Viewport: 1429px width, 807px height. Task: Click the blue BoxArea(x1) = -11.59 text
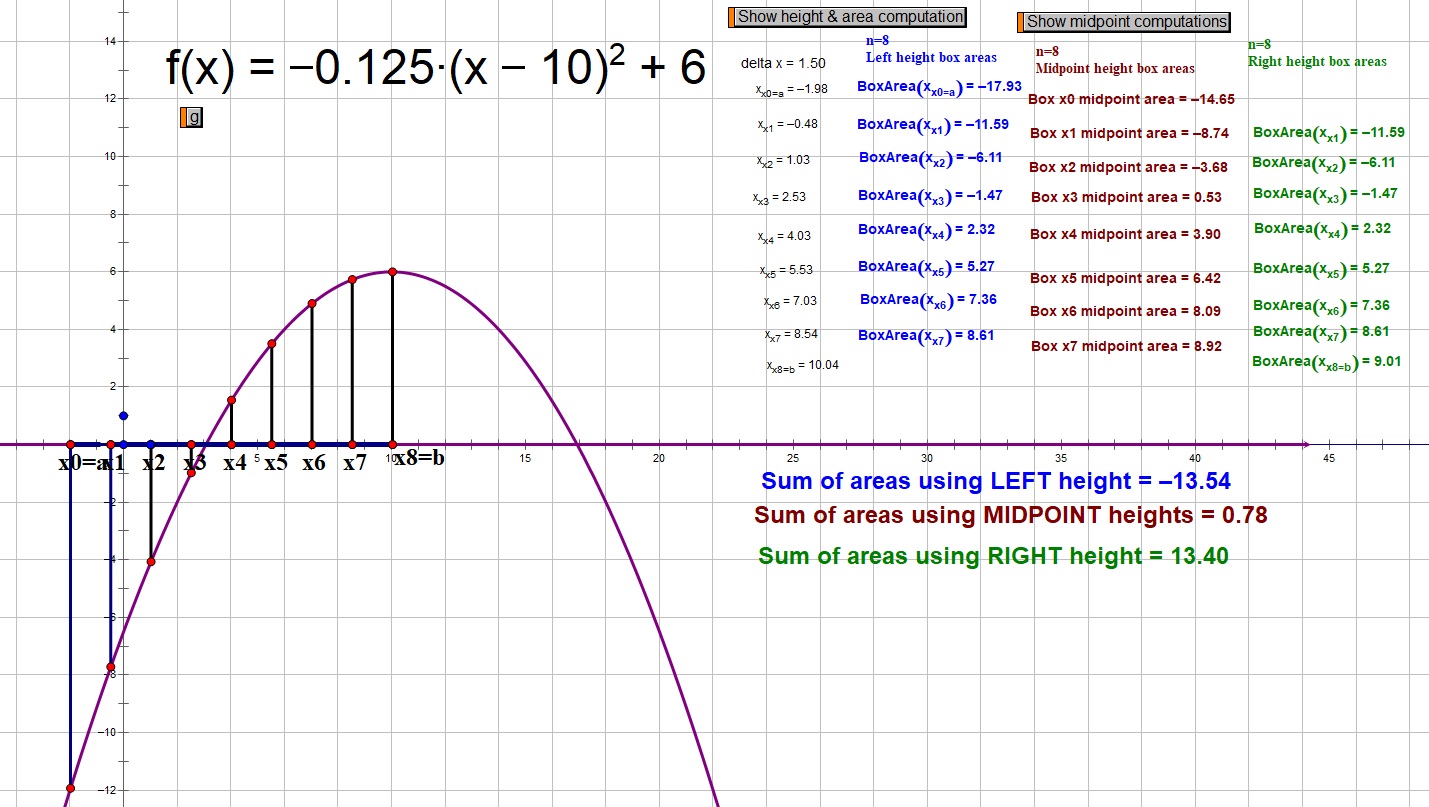(933, 125)
